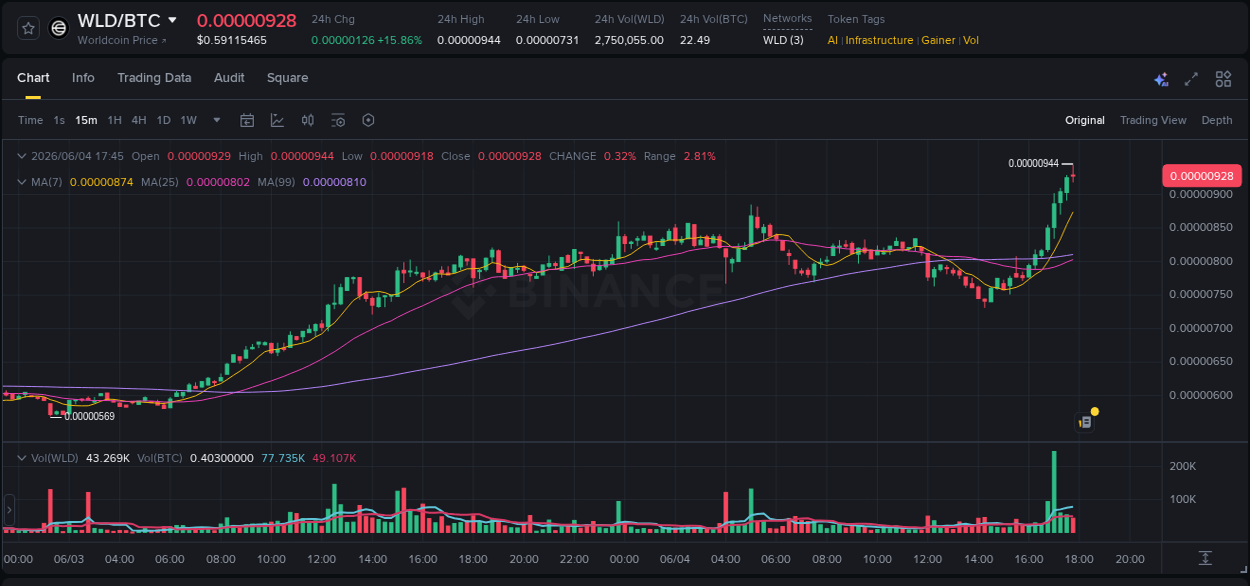Add WLD/BTC to favorites with star icon

tap(29, 28)
